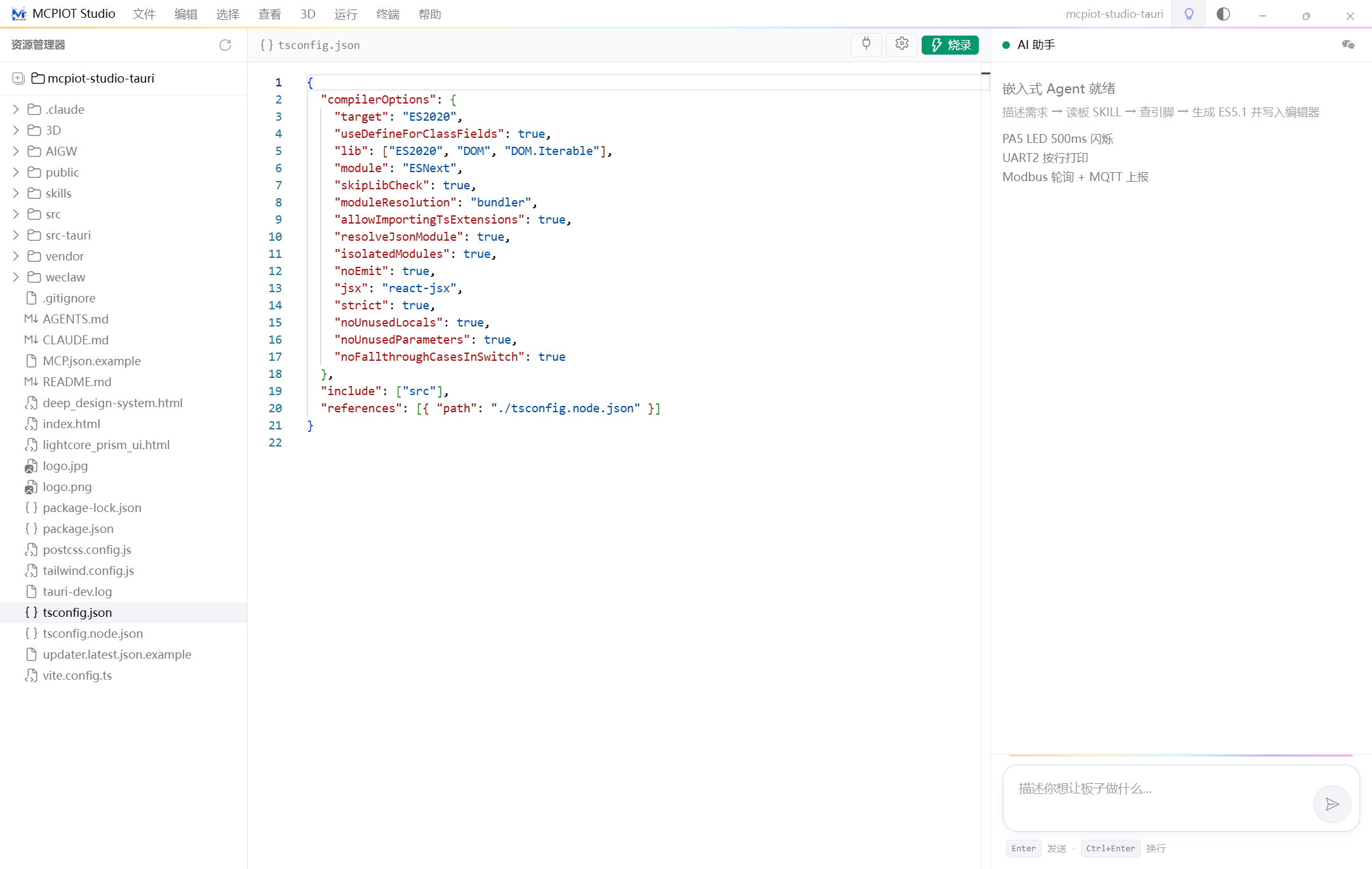Expand the public folder

coord(16,172)
